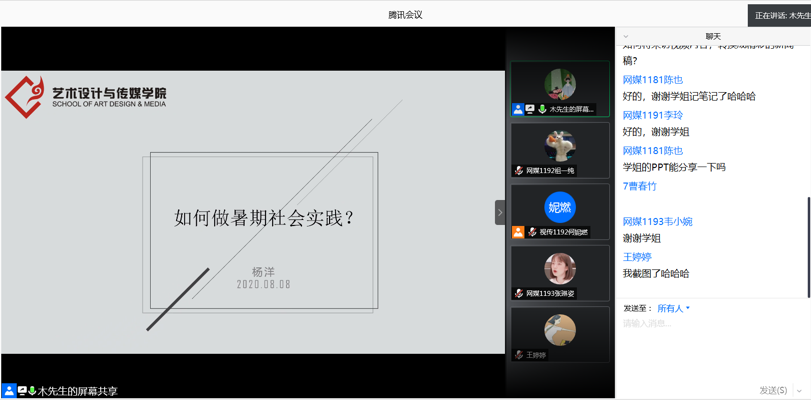The height and width of the screenshot is (400, 811).
Task: Select 妮燃's blue avatar video thumbnail
Action: tap(560, 207)
